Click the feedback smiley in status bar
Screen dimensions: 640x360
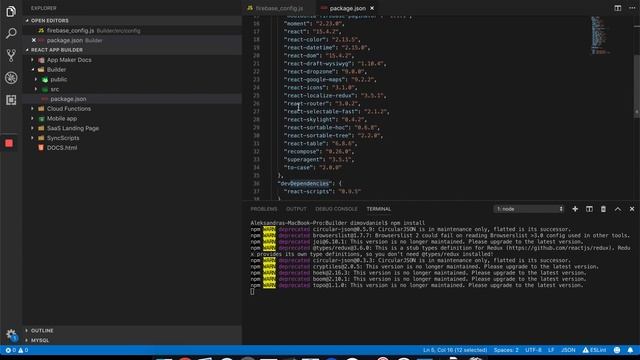point(617,350)
